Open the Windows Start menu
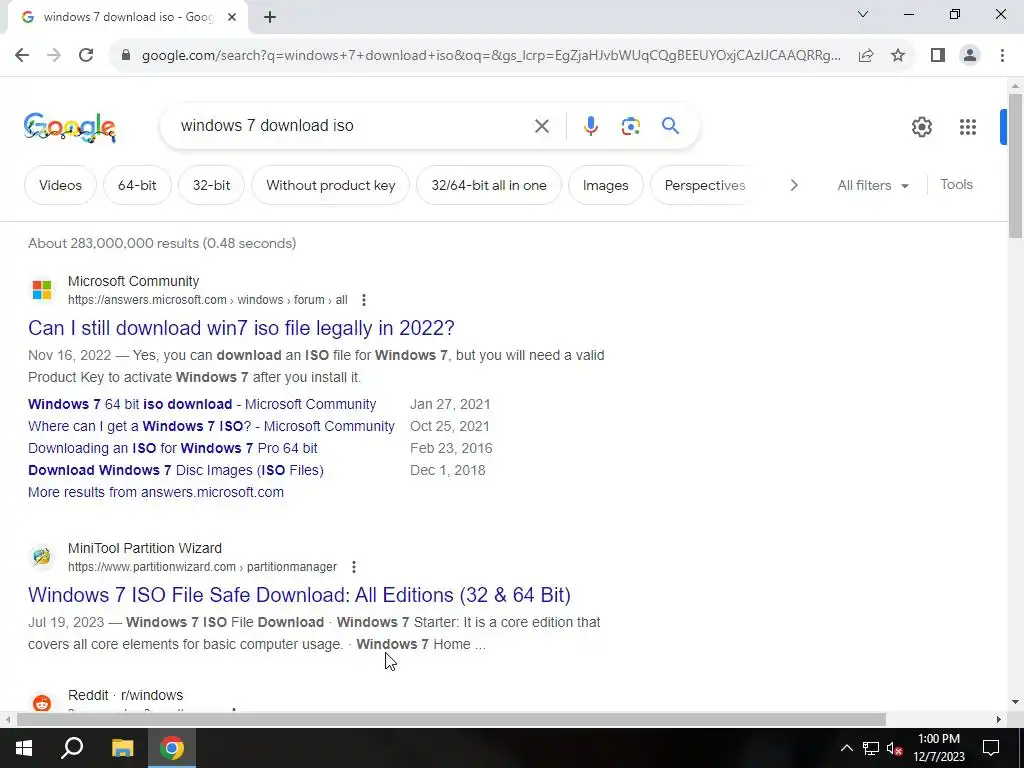1024x768 pixels. 24,748
